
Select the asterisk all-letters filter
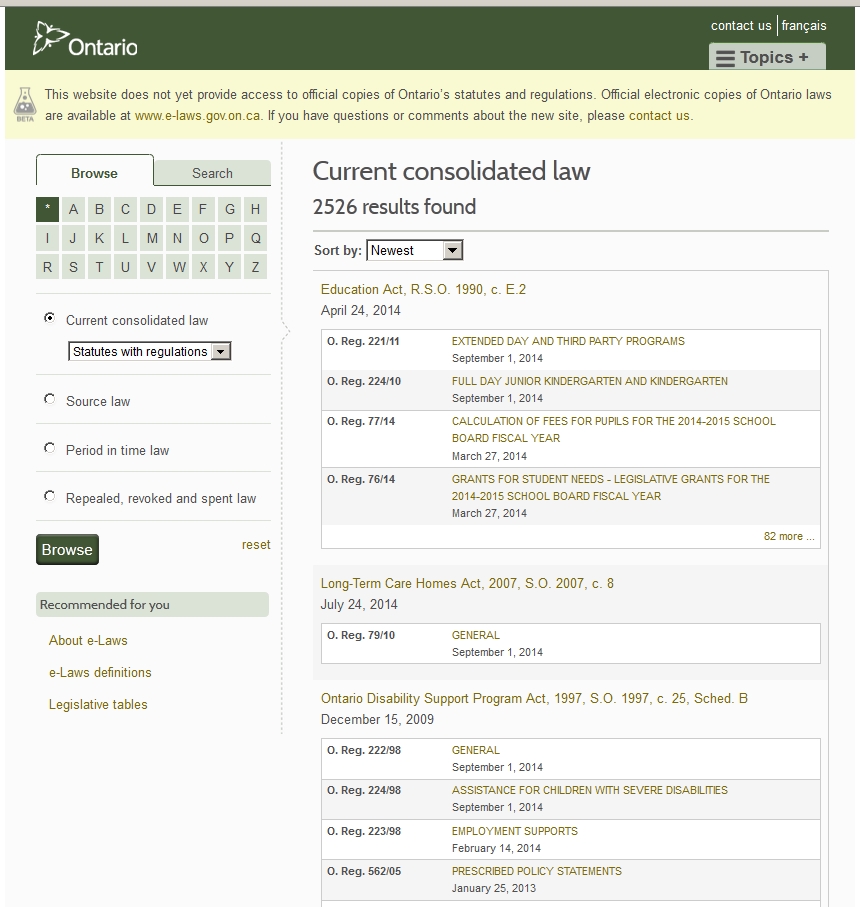[x=47, y=209]
